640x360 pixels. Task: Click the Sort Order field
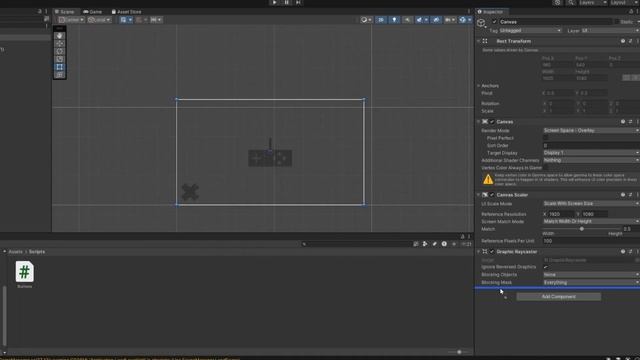pos(591,145)
